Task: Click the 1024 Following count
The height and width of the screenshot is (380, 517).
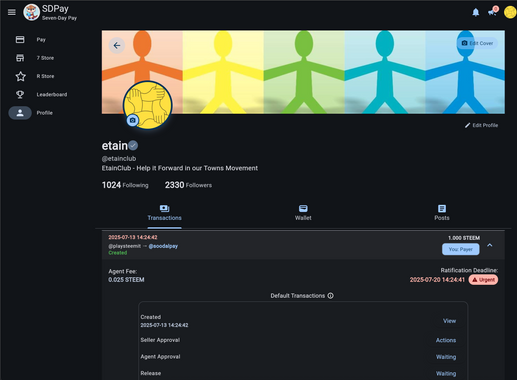Action: click(x=125, y=185)
